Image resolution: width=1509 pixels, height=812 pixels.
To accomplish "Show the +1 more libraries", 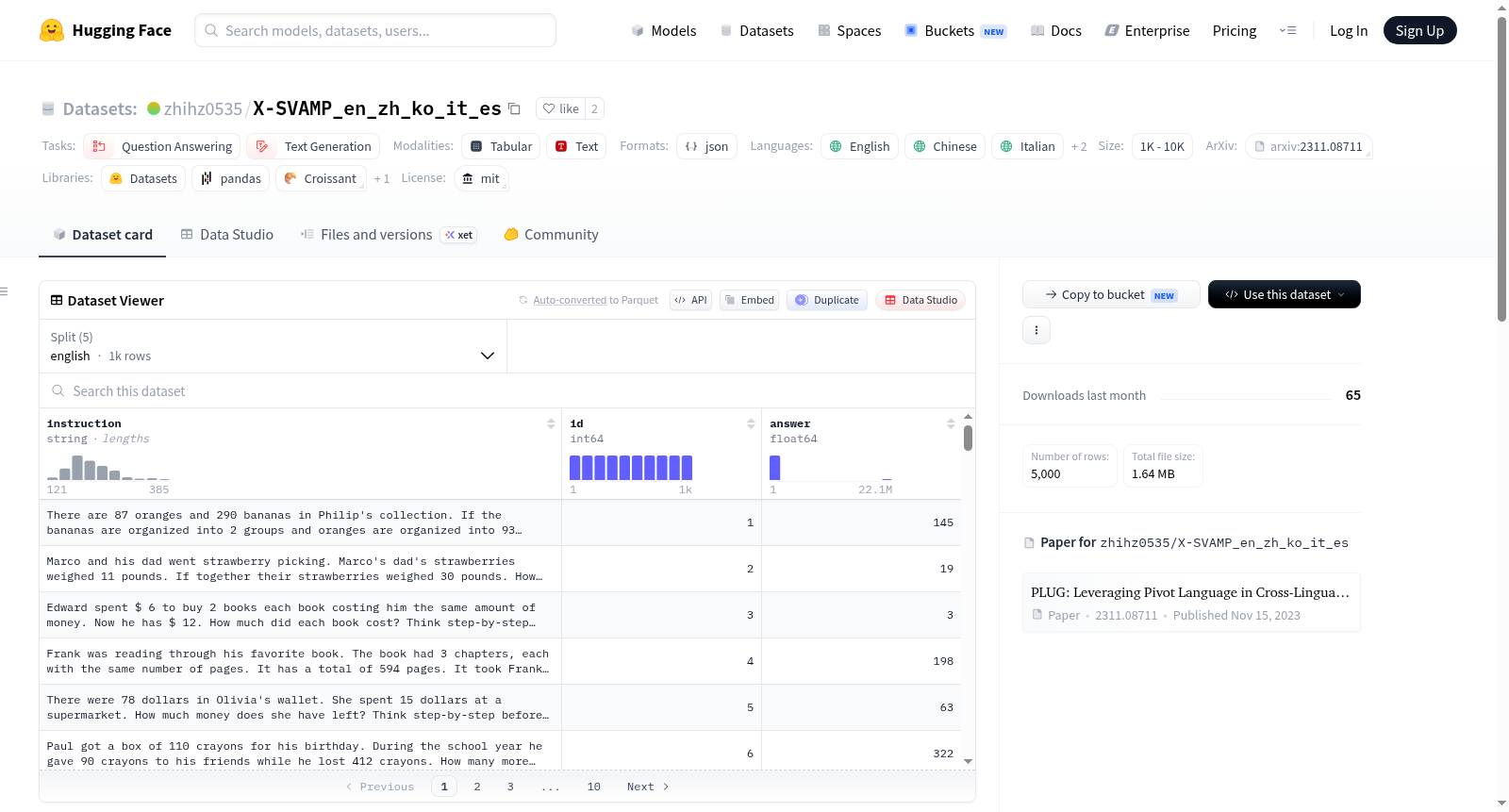I will click(381, 179).
